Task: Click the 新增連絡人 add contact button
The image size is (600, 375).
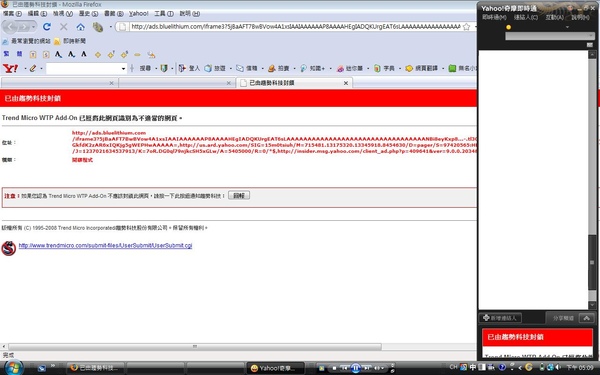Action: click(x=500, y=318)
